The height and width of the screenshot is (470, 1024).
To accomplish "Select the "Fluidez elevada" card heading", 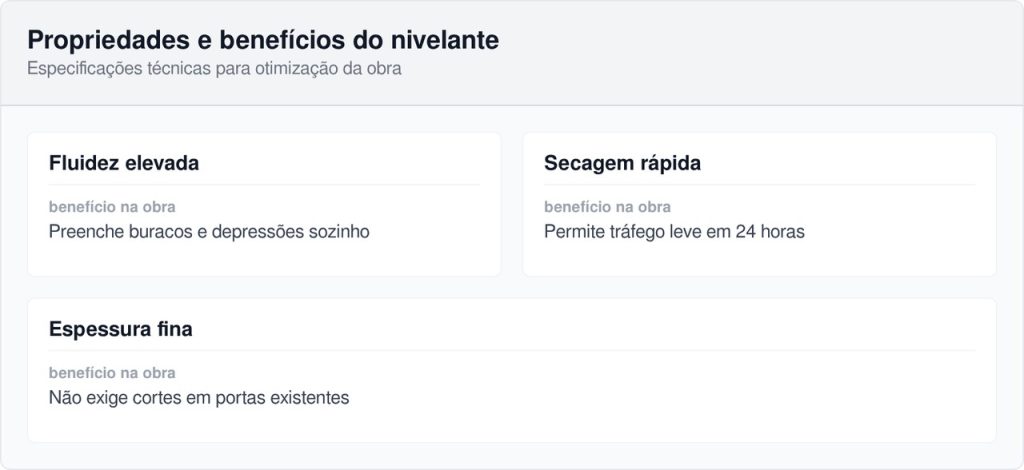I will 124,163.
